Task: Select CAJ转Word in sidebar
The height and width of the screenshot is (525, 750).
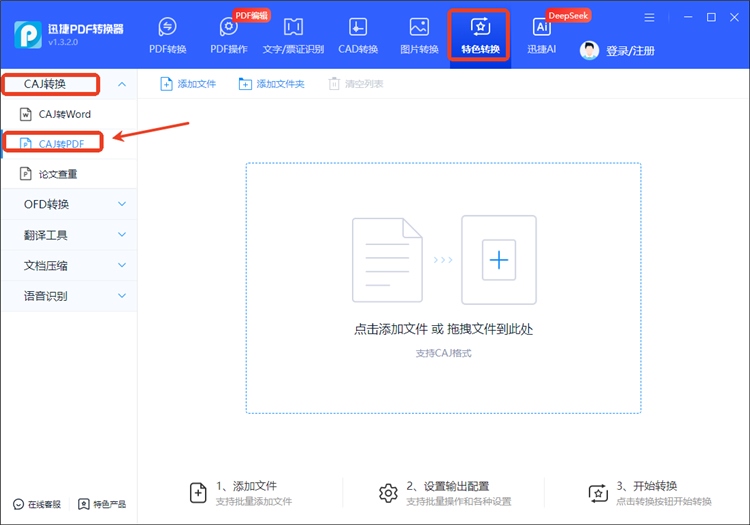Action: pyautogui.click(x=64, y=114)
